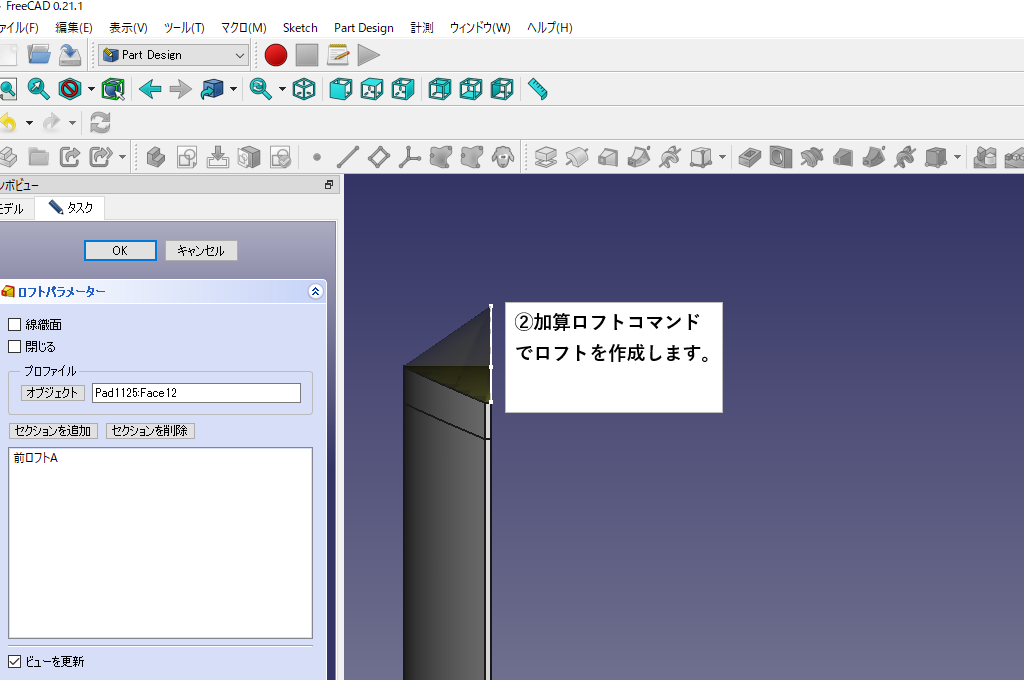Click the profile field Pad1125:Face12
Viewport: 1024px width, 680px height.
pyautogui.click(x=196, y=393)
